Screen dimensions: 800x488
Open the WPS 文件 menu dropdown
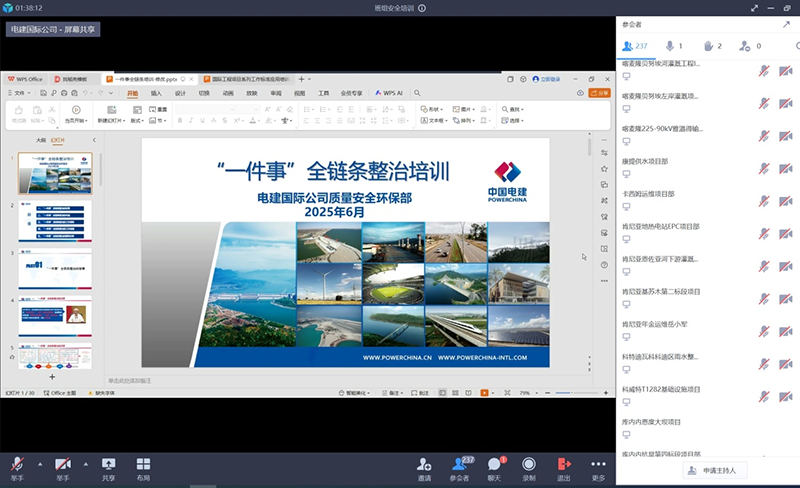tap(22, 92)
